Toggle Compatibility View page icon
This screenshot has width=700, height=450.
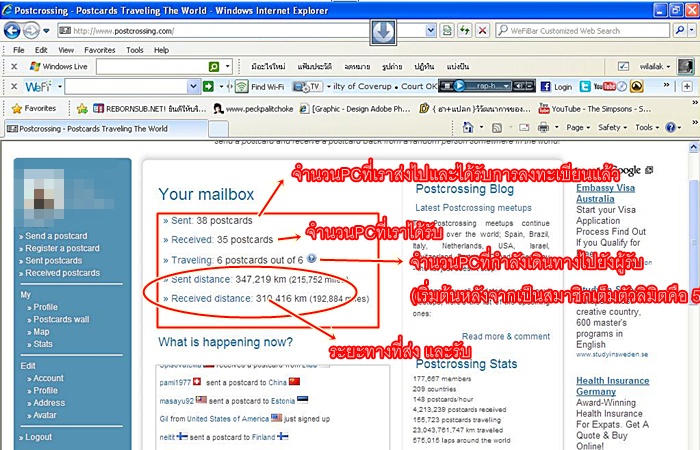tap(446, 31)
